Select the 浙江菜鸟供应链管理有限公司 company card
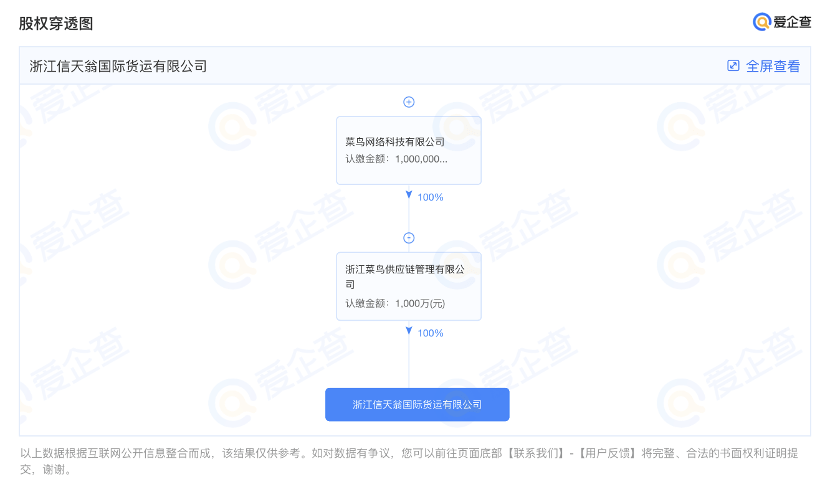This screenshot has width=830, height=482. [x=409, y=286]
